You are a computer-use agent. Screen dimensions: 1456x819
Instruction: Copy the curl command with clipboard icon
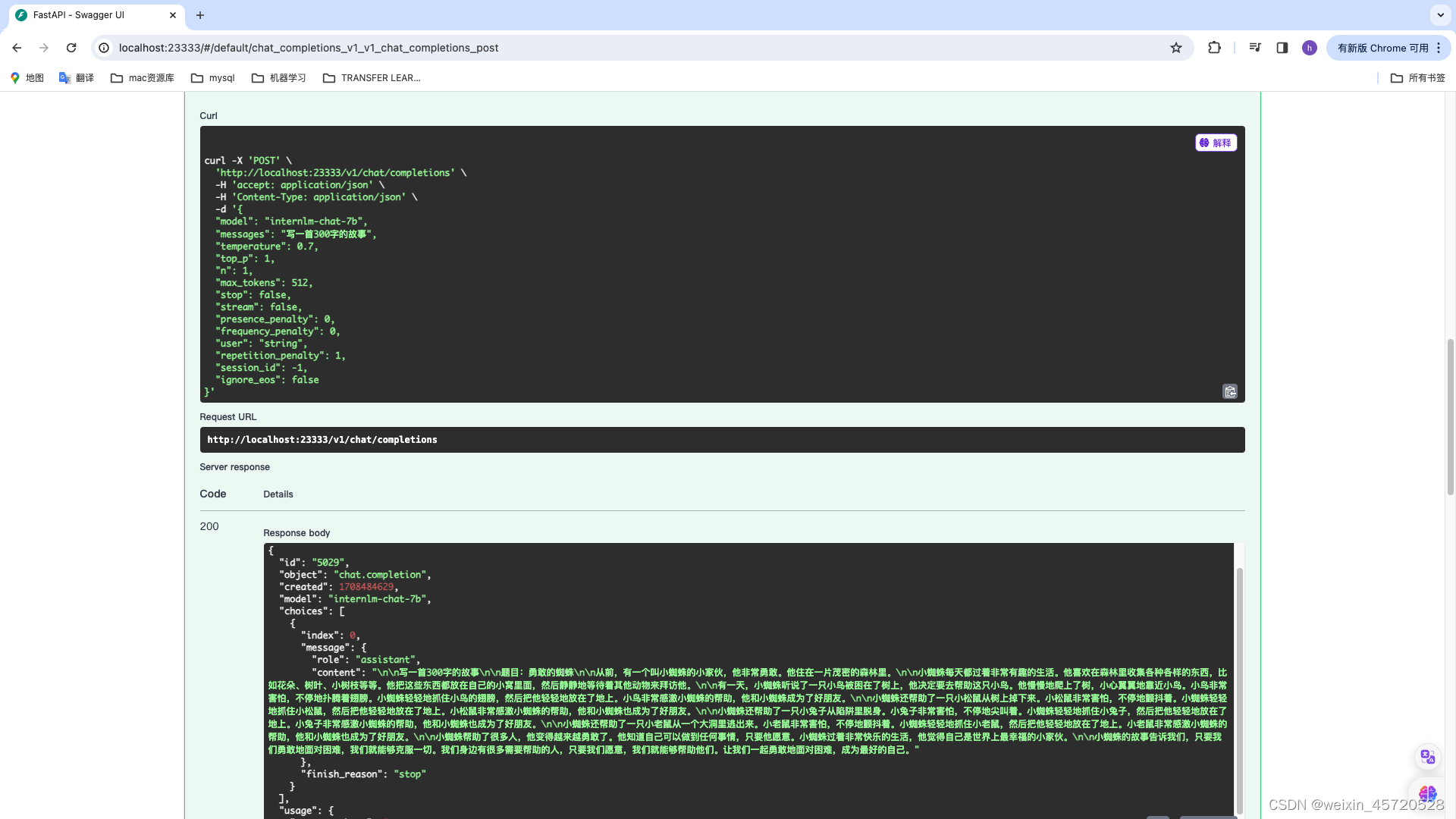pyautogui.click(x=1230, y=391)
